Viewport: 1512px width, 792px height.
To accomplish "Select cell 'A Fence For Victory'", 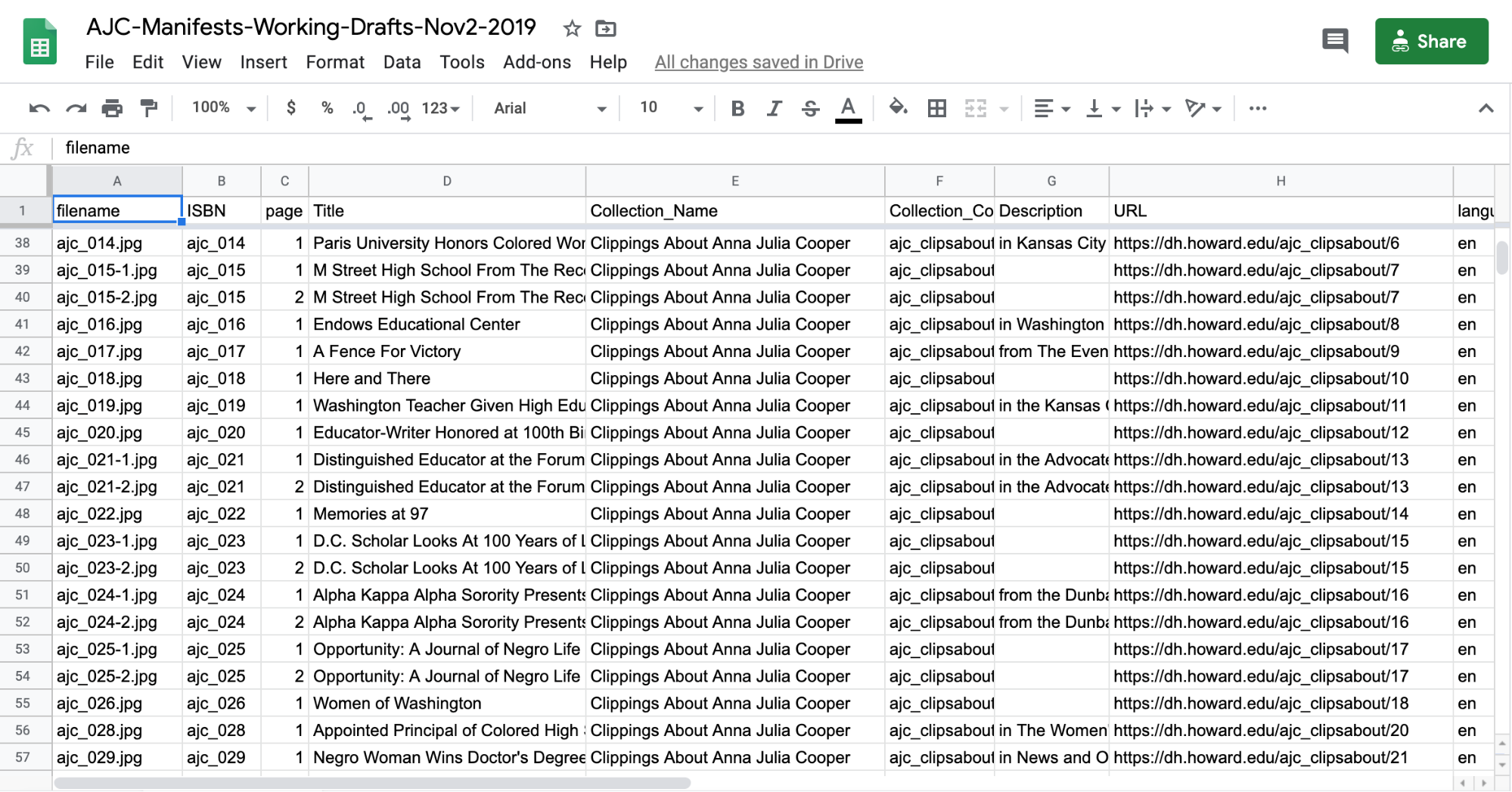I will coord(447,351).
